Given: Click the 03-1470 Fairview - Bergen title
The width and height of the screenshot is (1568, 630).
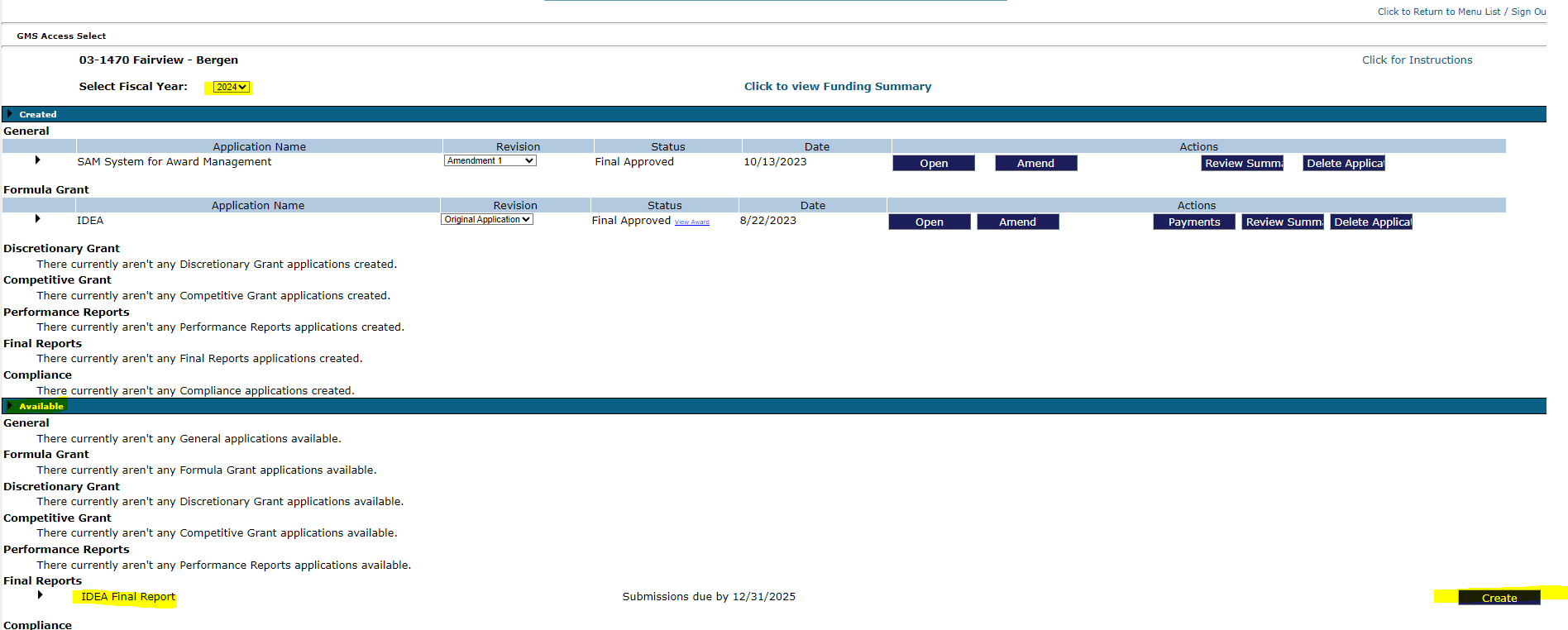Looking at the screenshot, I should click(159, 60).
